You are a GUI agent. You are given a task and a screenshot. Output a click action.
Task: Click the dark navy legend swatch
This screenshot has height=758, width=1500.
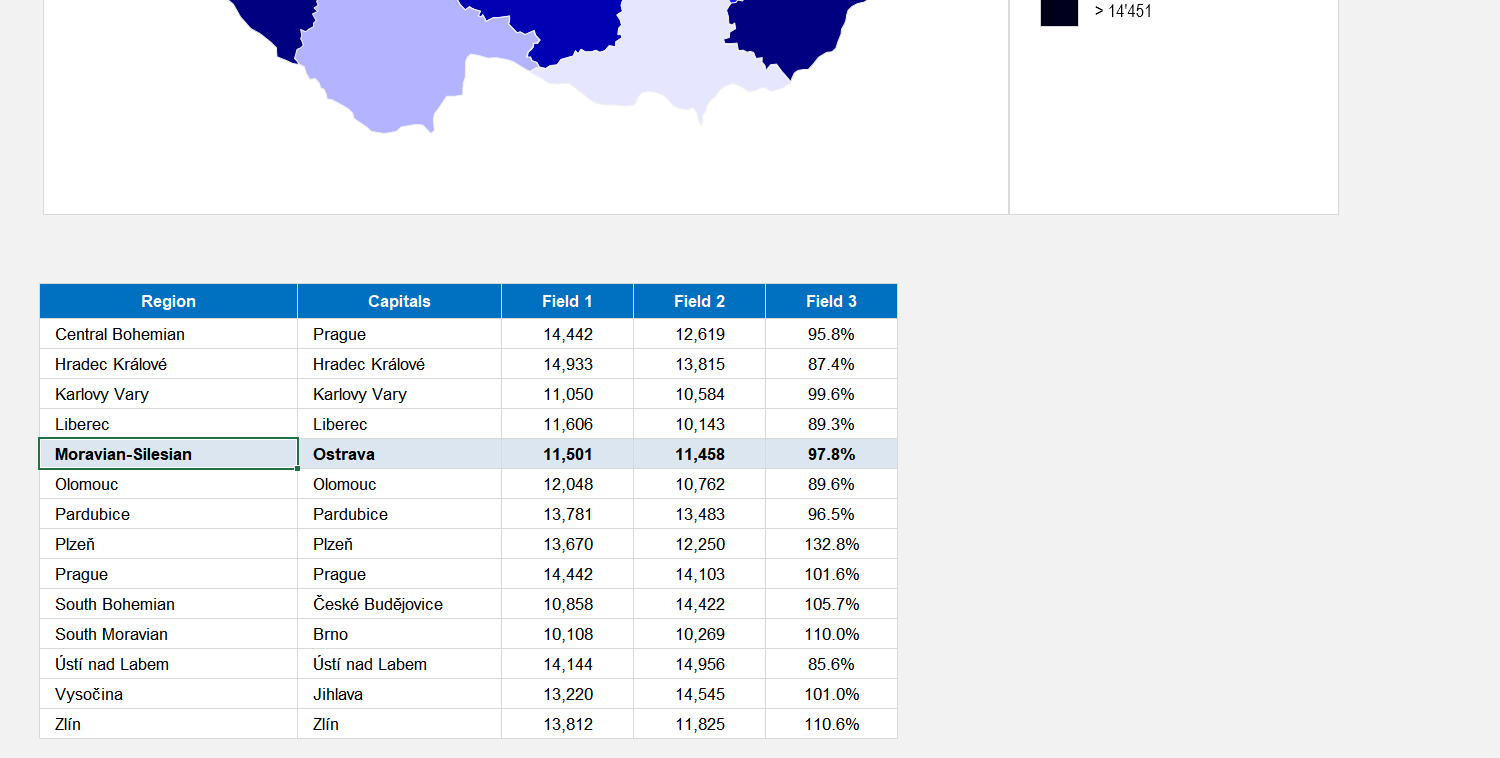point(1059,12)
